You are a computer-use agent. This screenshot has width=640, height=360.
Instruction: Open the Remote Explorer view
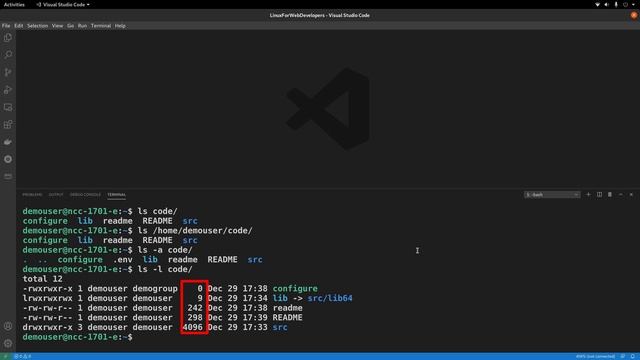click(8, 107)
